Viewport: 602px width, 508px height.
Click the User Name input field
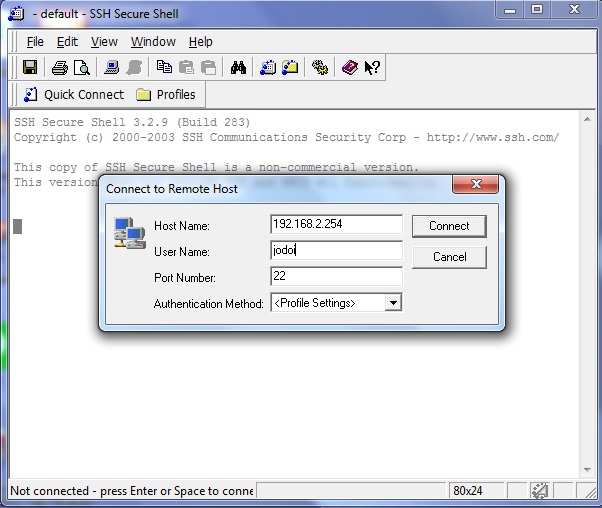point(336,250)
